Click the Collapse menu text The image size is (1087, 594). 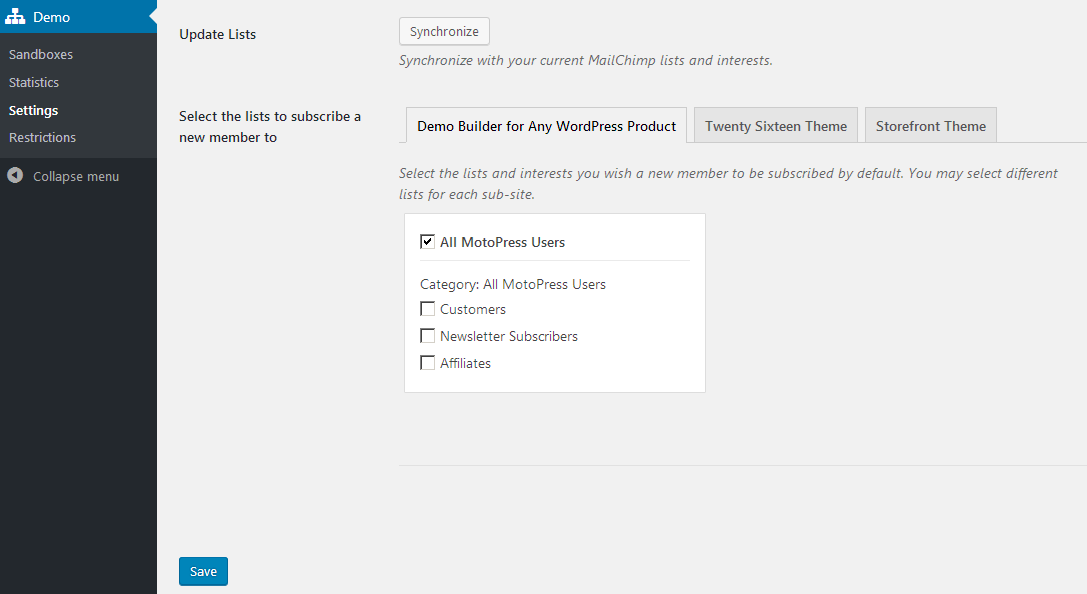76,177
